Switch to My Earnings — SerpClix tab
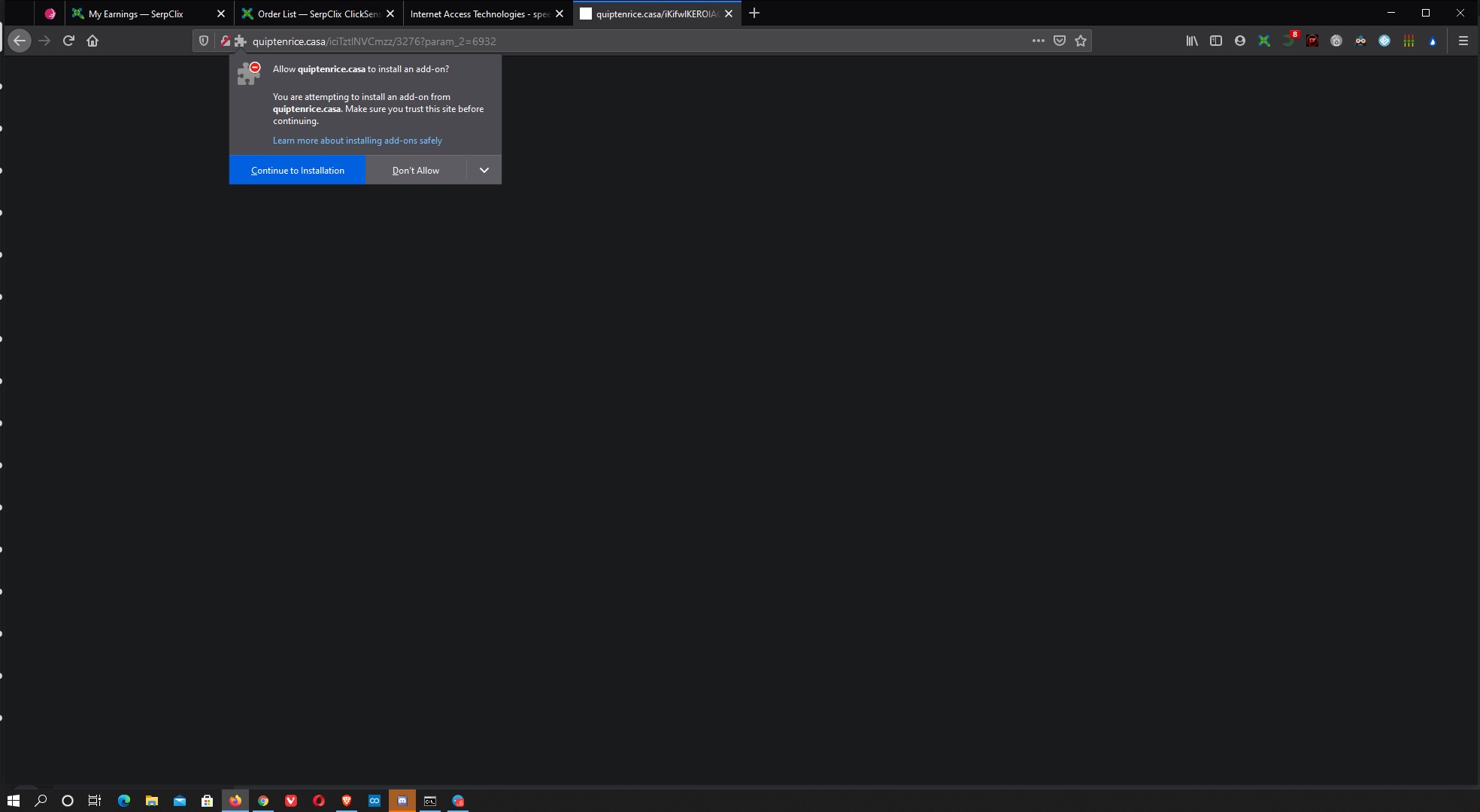This screenshot has width=1480, height=812. click(x=136, y=14)
